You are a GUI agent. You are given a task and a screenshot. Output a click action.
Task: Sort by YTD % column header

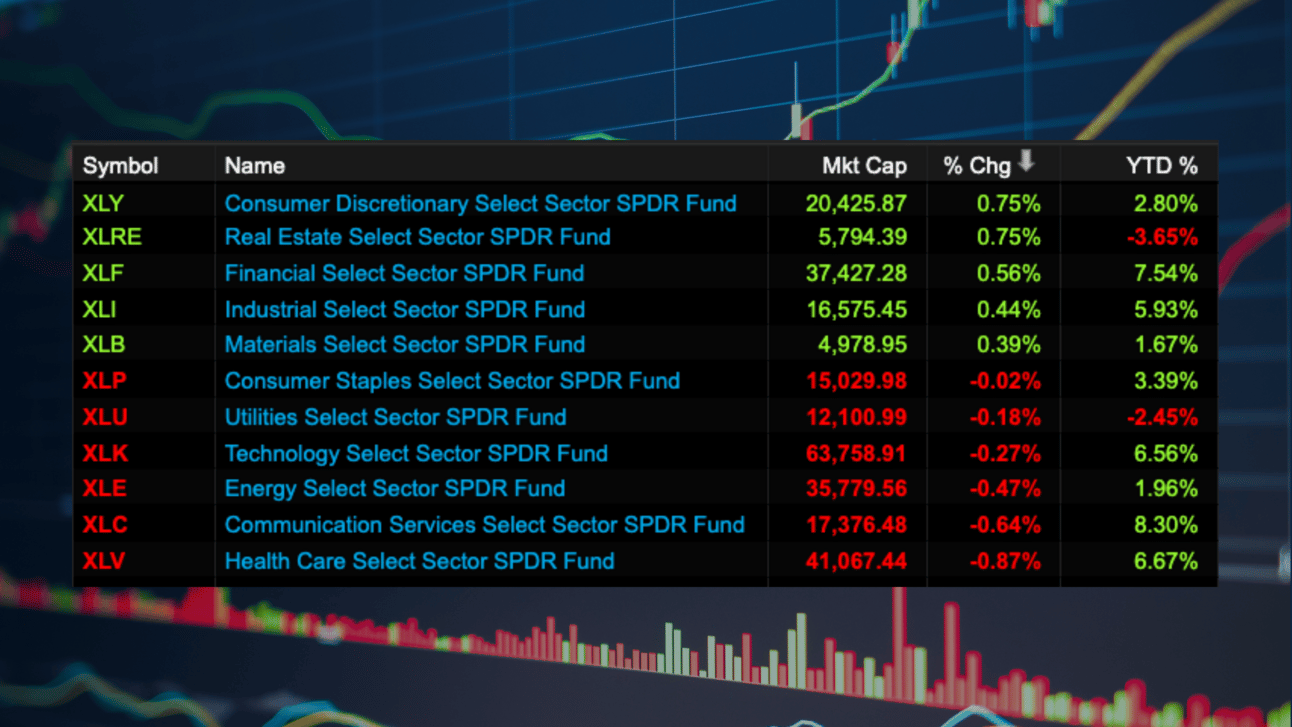[x=1161, y=166]
